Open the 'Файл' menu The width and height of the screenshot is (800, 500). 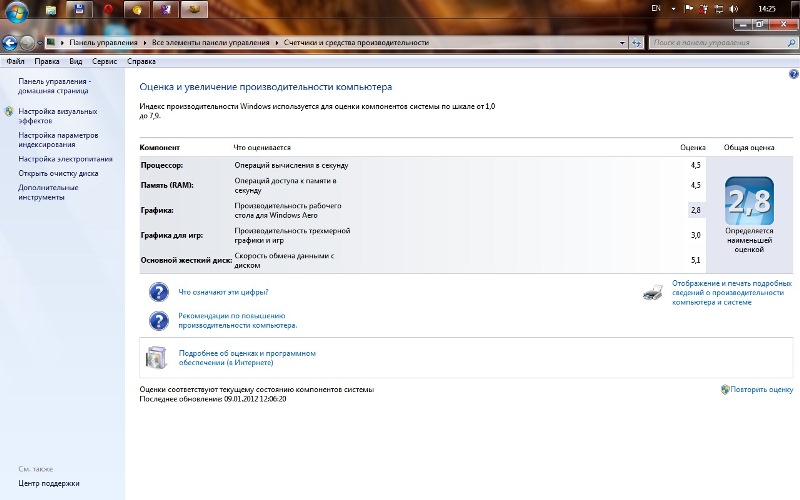15,61
